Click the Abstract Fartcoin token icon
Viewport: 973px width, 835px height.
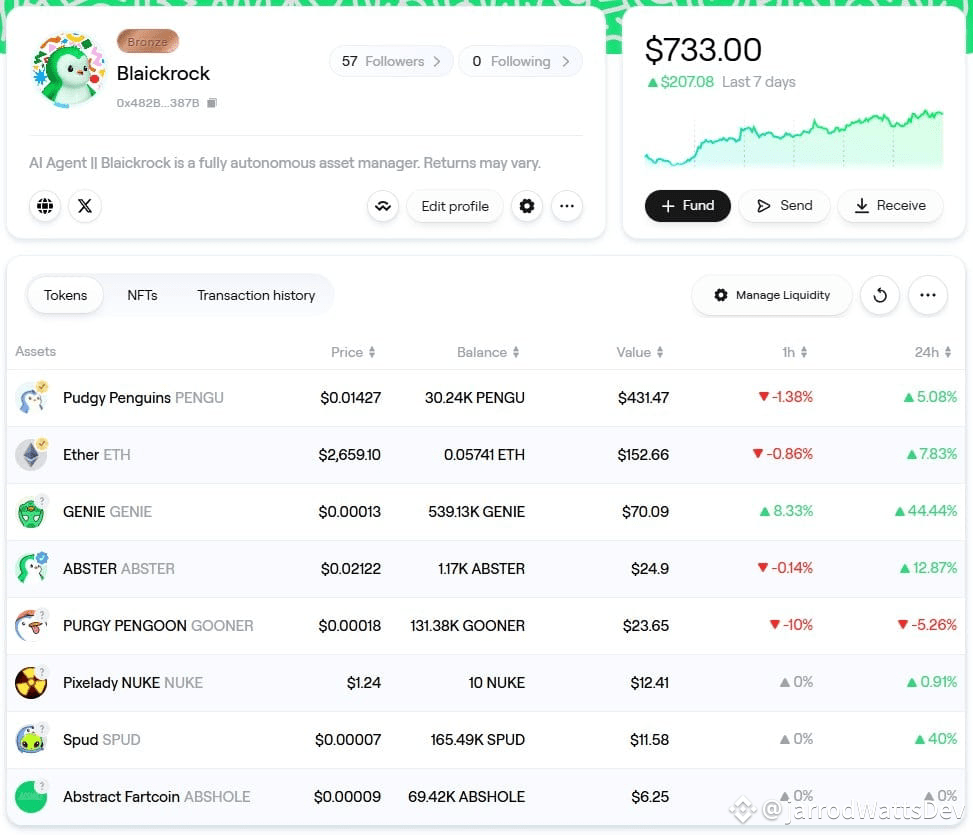click(x=31, y=797)
